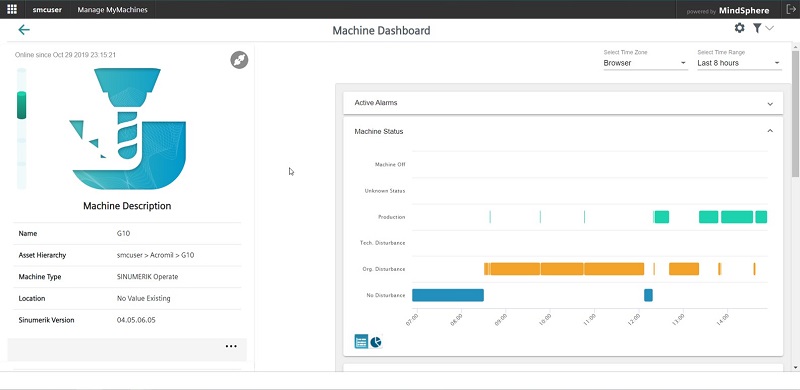Click the long blue No Disturbance bar
The height and width of the screenshot is (390, 800).
point(448,295)
